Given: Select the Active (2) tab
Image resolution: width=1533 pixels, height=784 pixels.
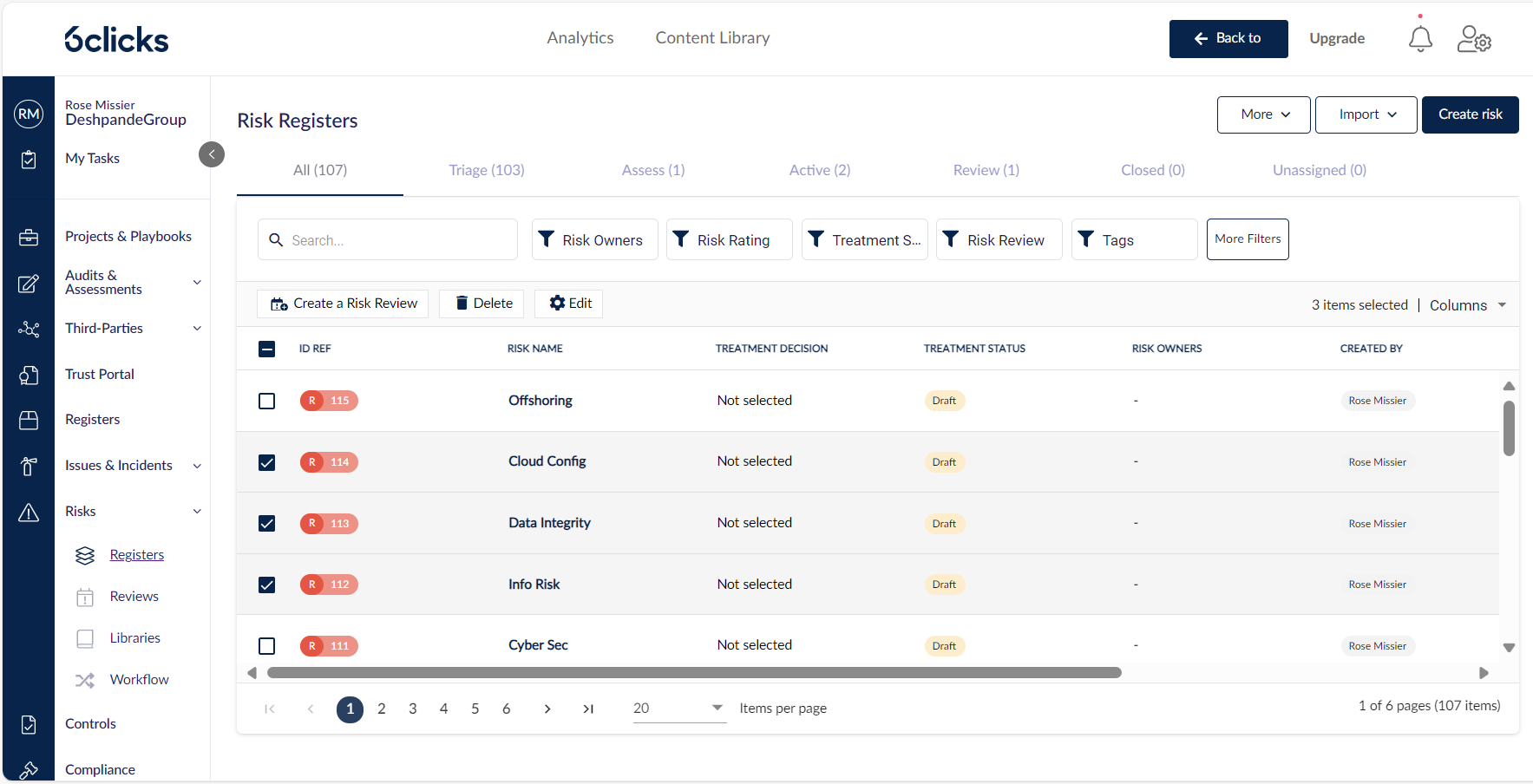Looking at the screenshot, I should click(x=819, y=170).
